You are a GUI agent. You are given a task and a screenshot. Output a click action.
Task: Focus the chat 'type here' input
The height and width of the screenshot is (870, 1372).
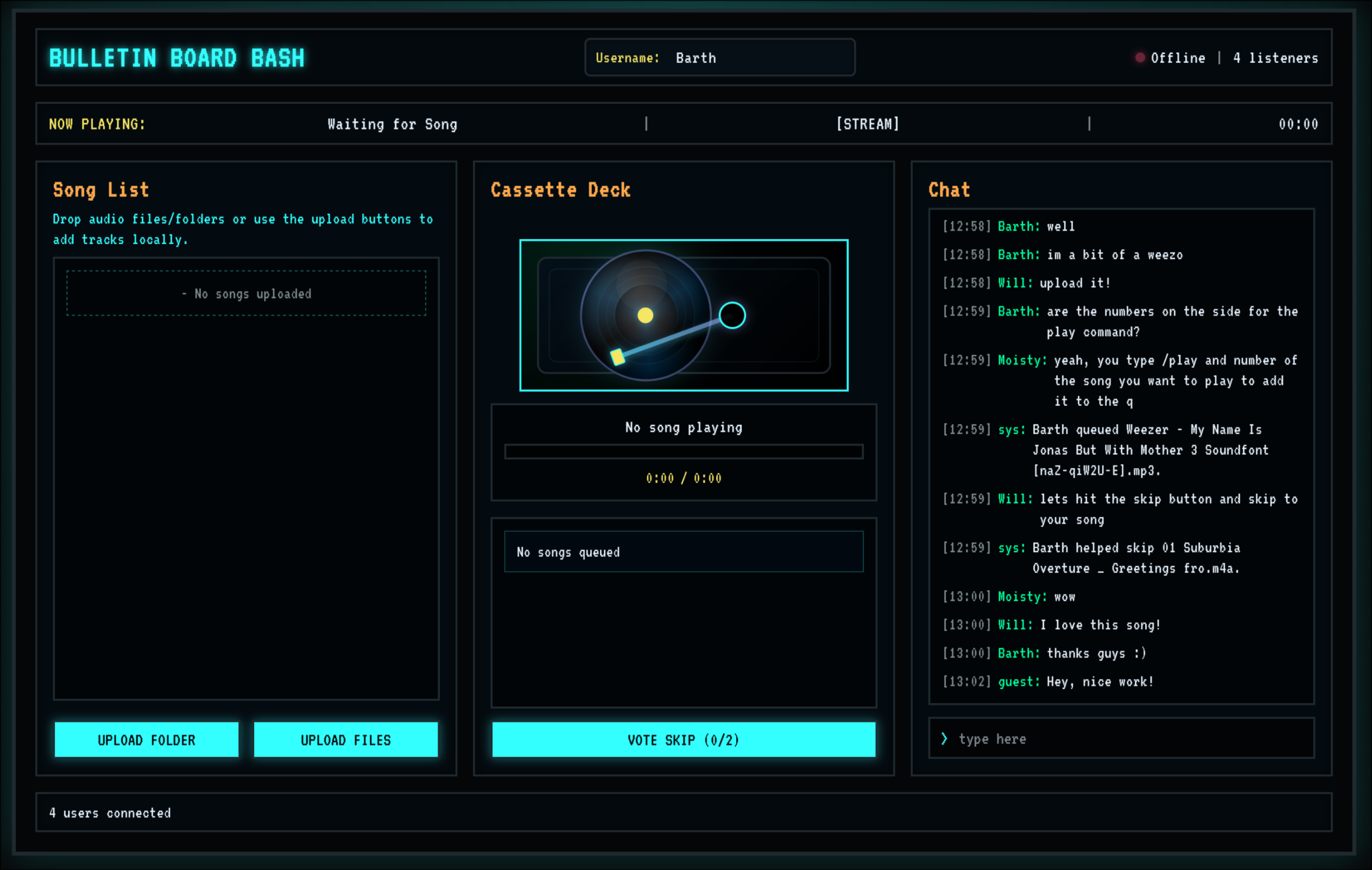tap(1128, 739)
